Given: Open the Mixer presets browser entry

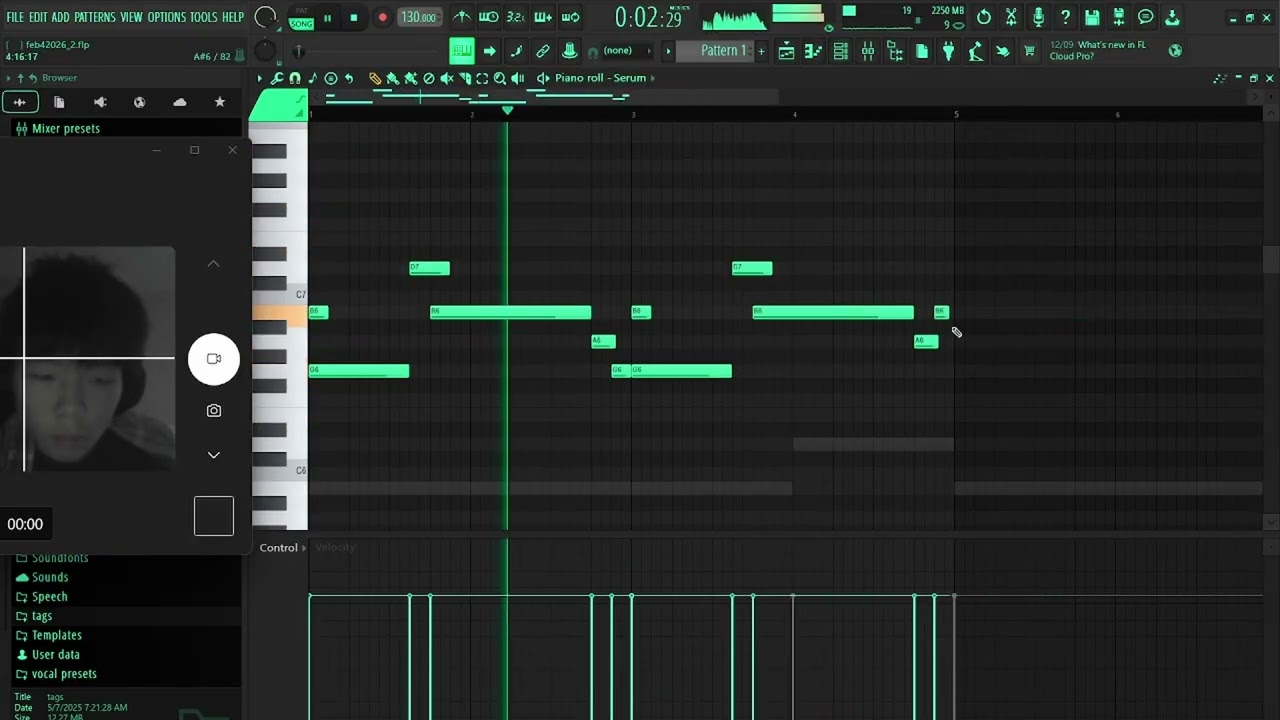Looking at the screenshot, I should [65, 128].
